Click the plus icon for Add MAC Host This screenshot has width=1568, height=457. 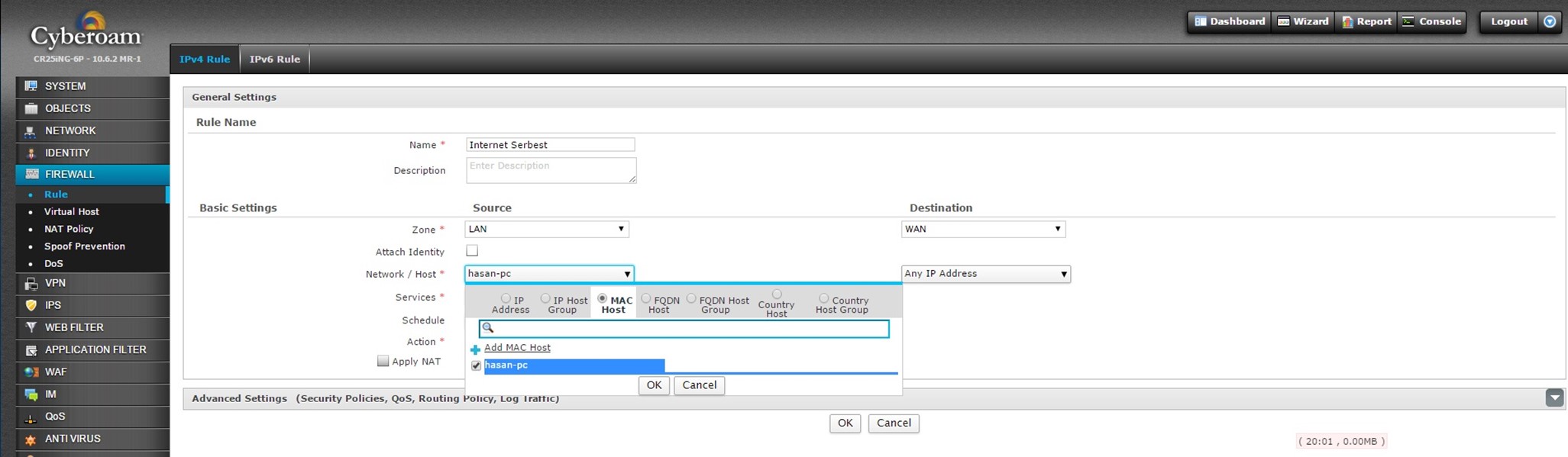point(475,349)
